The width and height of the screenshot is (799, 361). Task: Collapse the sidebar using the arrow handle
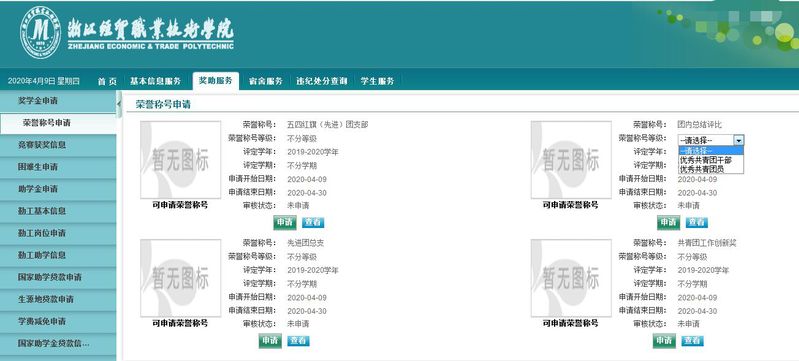[119, 105]
